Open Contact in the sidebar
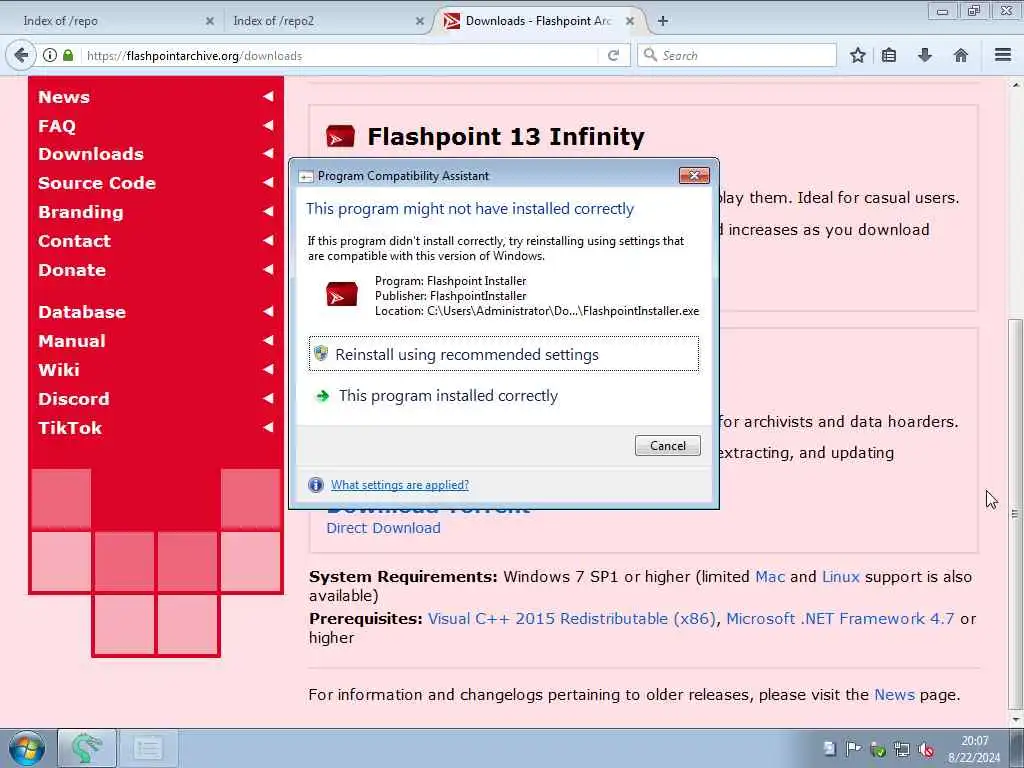The image size is (1024, 768). (74, 241)
